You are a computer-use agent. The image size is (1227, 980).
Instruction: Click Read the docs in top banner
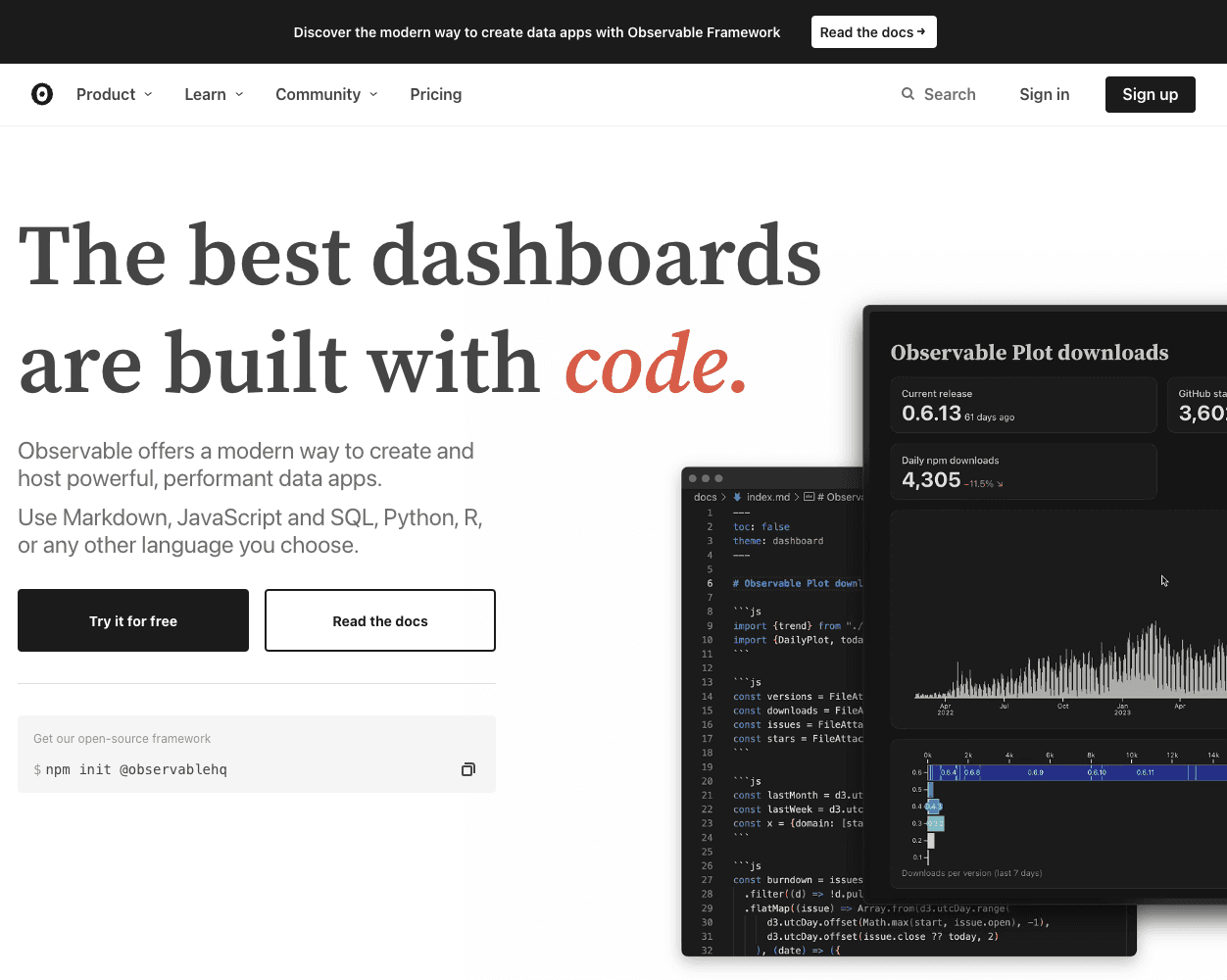click(873, 32)
